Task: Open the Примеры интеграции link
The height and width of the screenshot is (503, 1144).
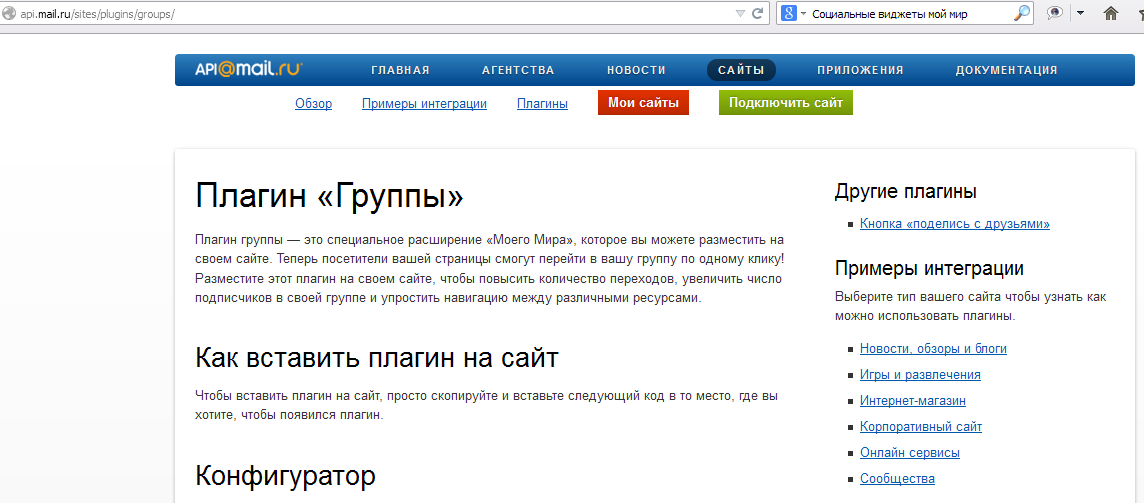Action: 424,103
